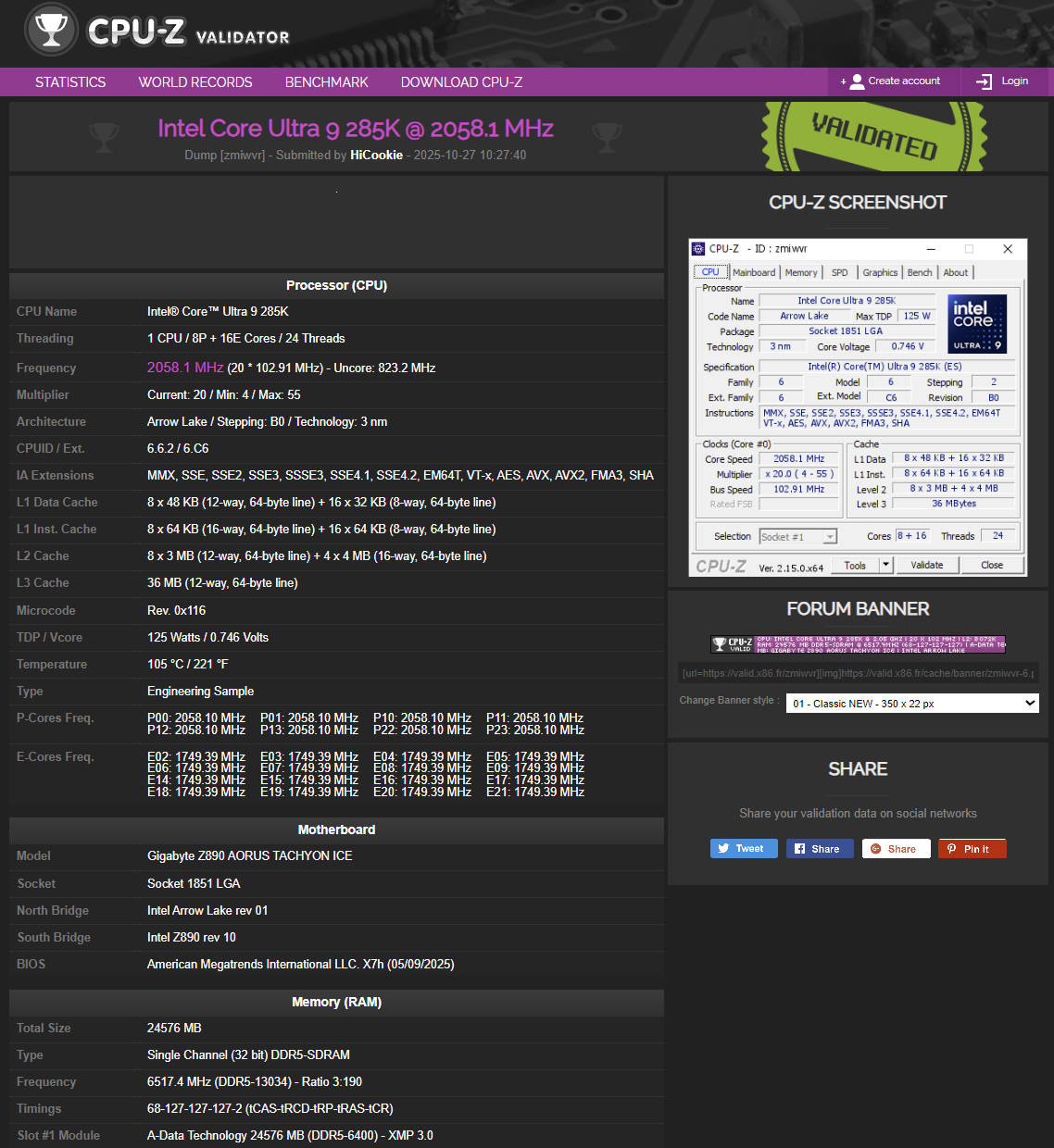Click the forum banner URL code field
The height and width of the screenshot is (1148, 1054).
coord(858,673)
